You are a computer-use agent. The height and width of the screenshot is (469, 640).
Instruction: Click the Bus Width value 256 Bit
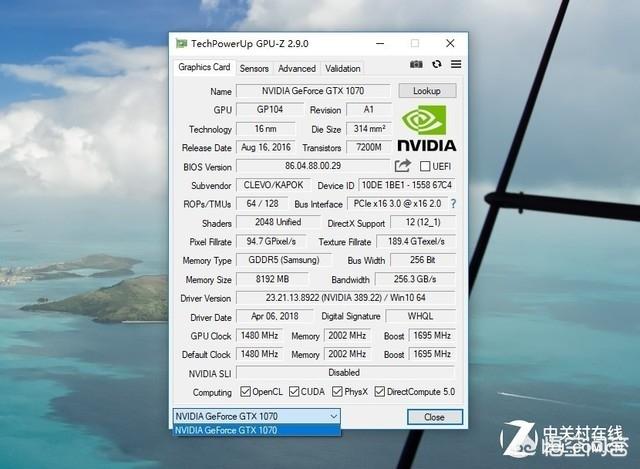[x=423, y=260]
